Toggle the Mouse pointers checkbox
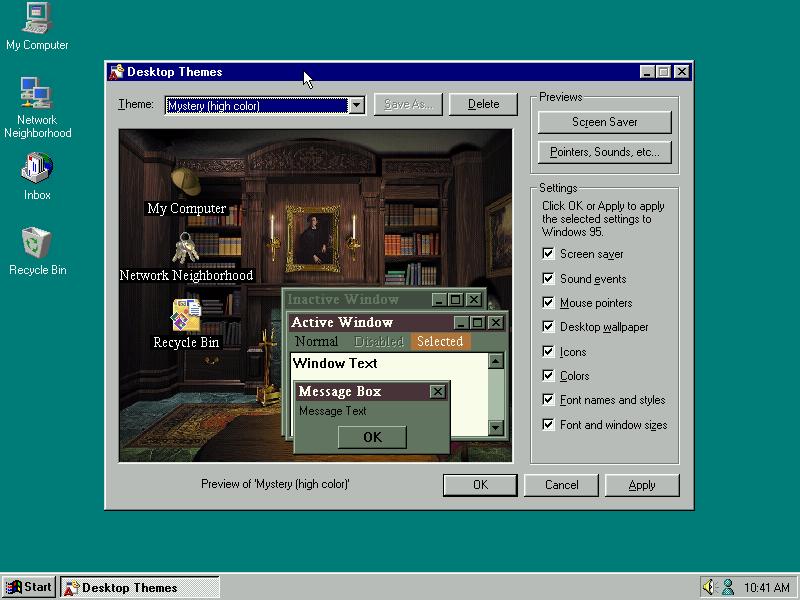Screen dimensions: 800x600 pos(548,303)
